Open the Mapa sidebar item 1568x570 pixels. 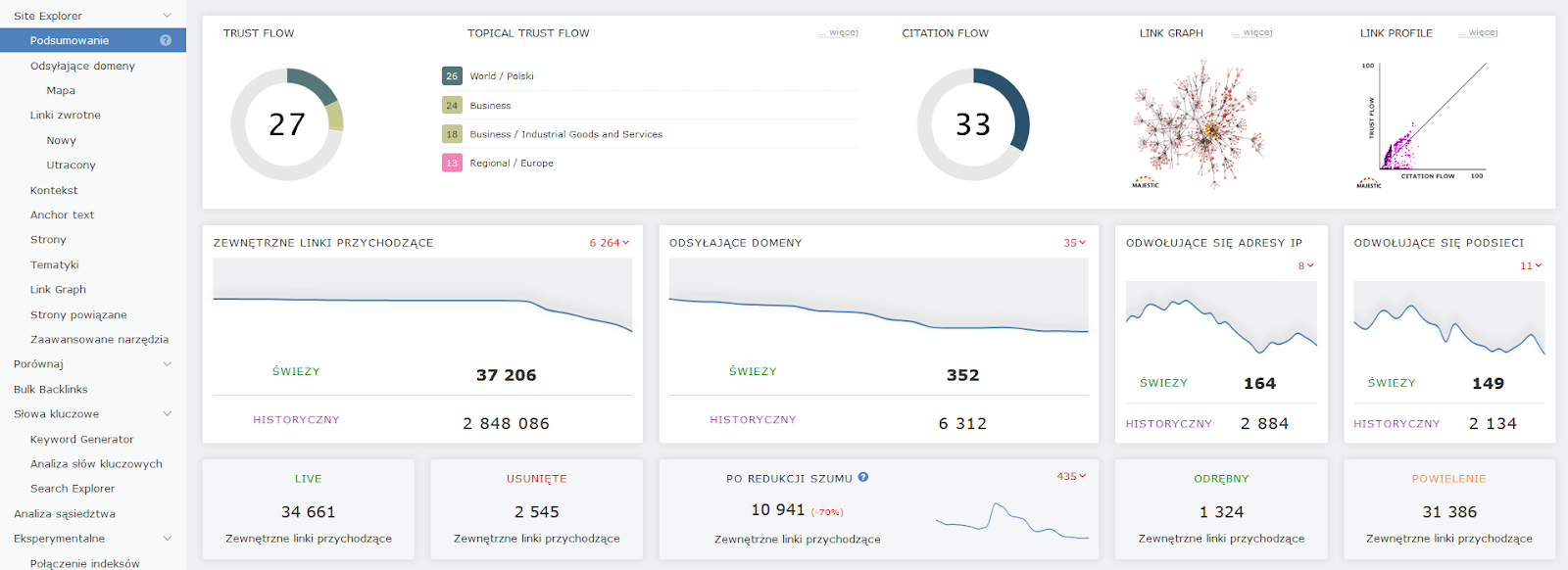click(61, 90)
